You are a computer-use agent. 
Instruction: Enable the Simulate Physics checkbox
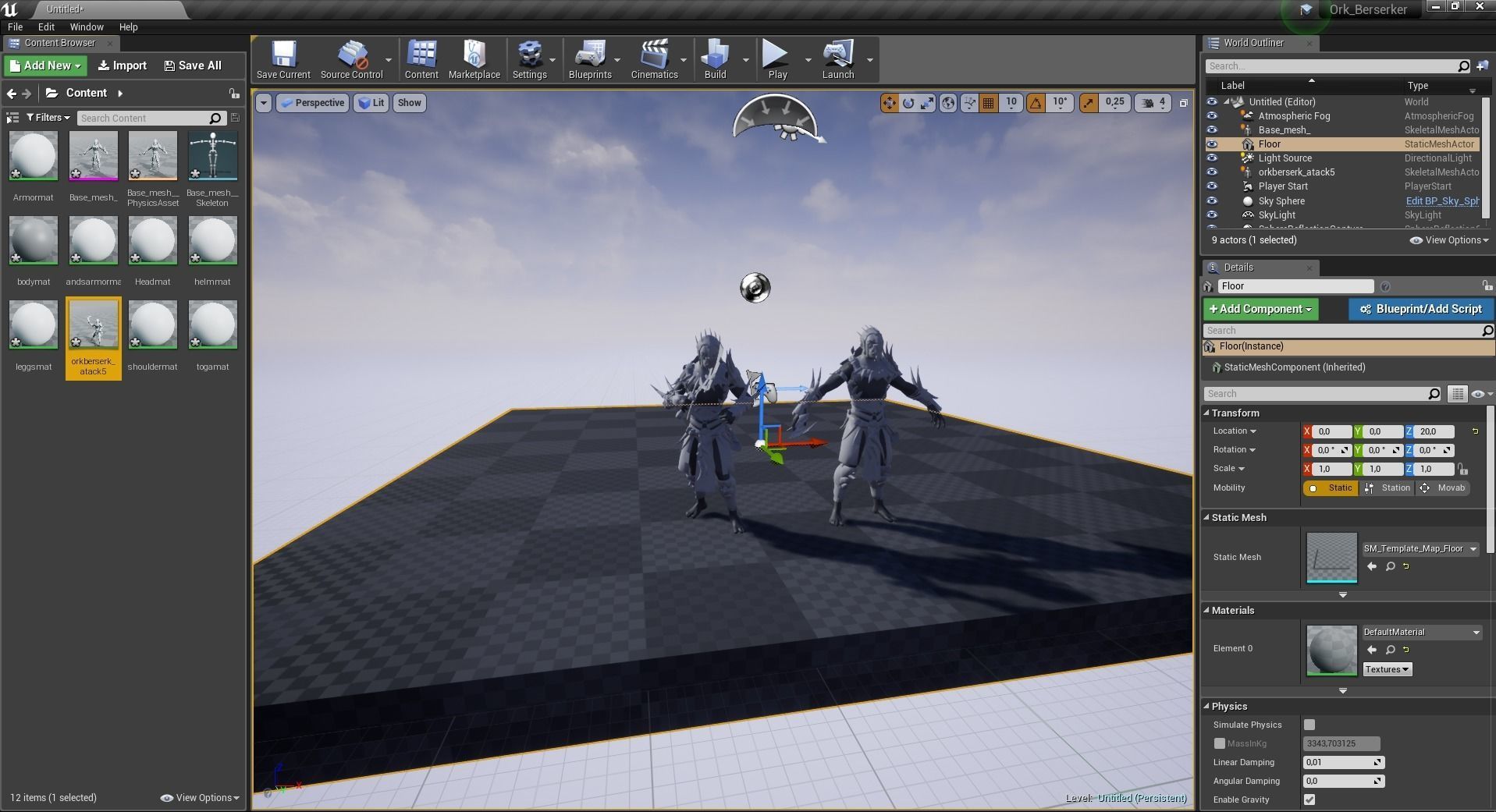tap(1309, 725)
